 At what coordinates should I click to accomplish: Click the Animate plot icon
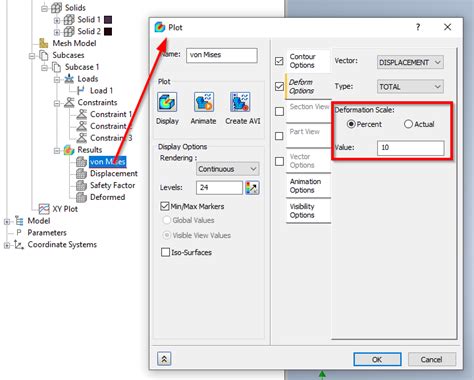[x=204, y=102]
